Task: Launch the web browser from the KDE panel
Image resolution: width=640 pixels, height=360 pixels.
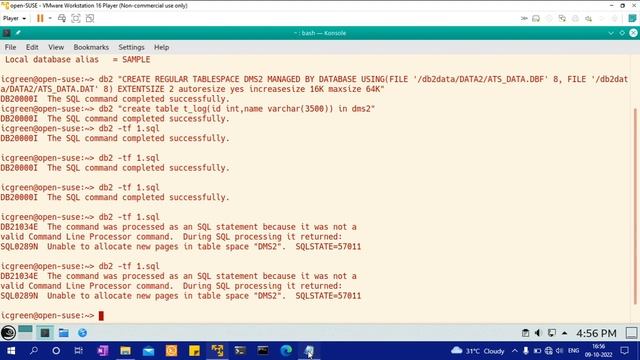Action: [x=82, y=333]
